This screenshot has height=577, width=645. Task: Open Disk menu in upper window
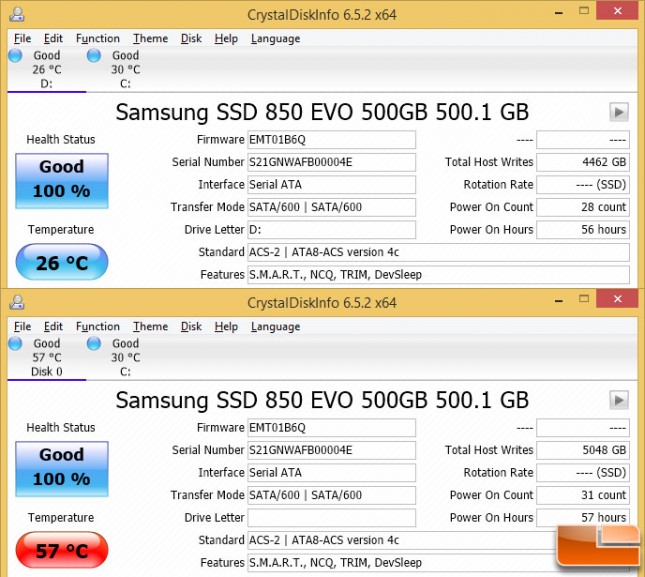191,39
